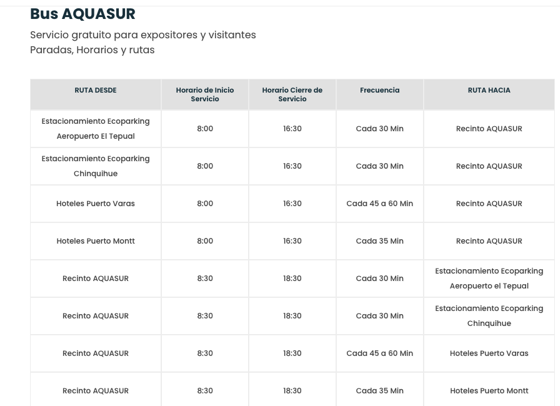The height and width of the screenshot is (406, 560).
Task: Click Estacionamiento Ecoparking Chinquihue origin cell
Action: tap(95, 166)
